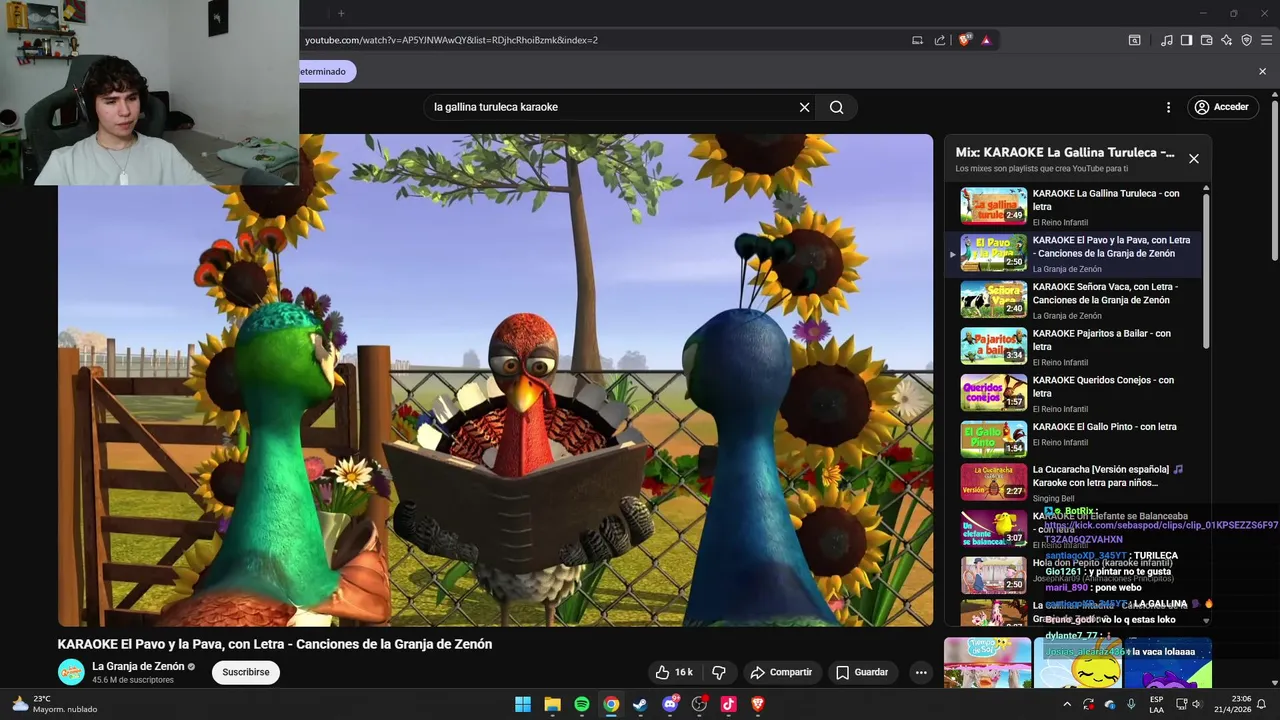The height and width of the screenshot is (720, 1280).
Task: Clear the YouTube search box text
Action: click(x=804, y=107)
